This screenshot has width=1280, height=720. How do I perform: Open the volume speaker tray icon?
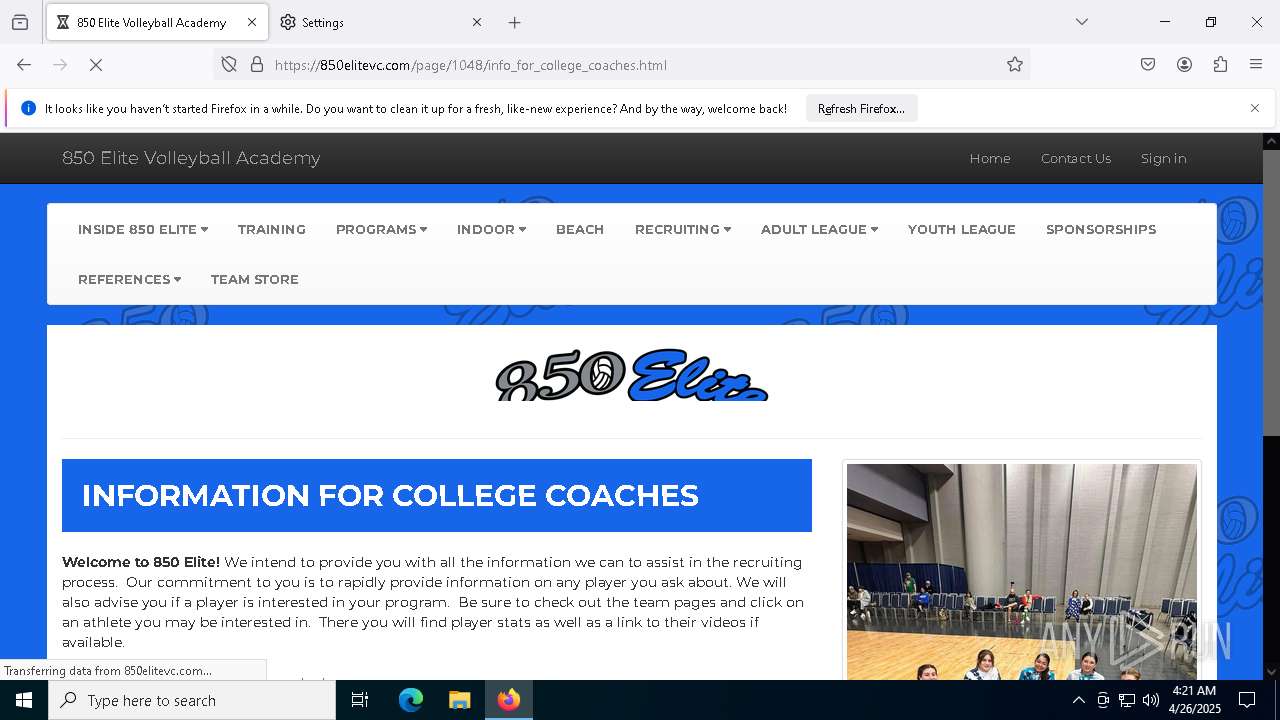click(x=1151, y=700)
